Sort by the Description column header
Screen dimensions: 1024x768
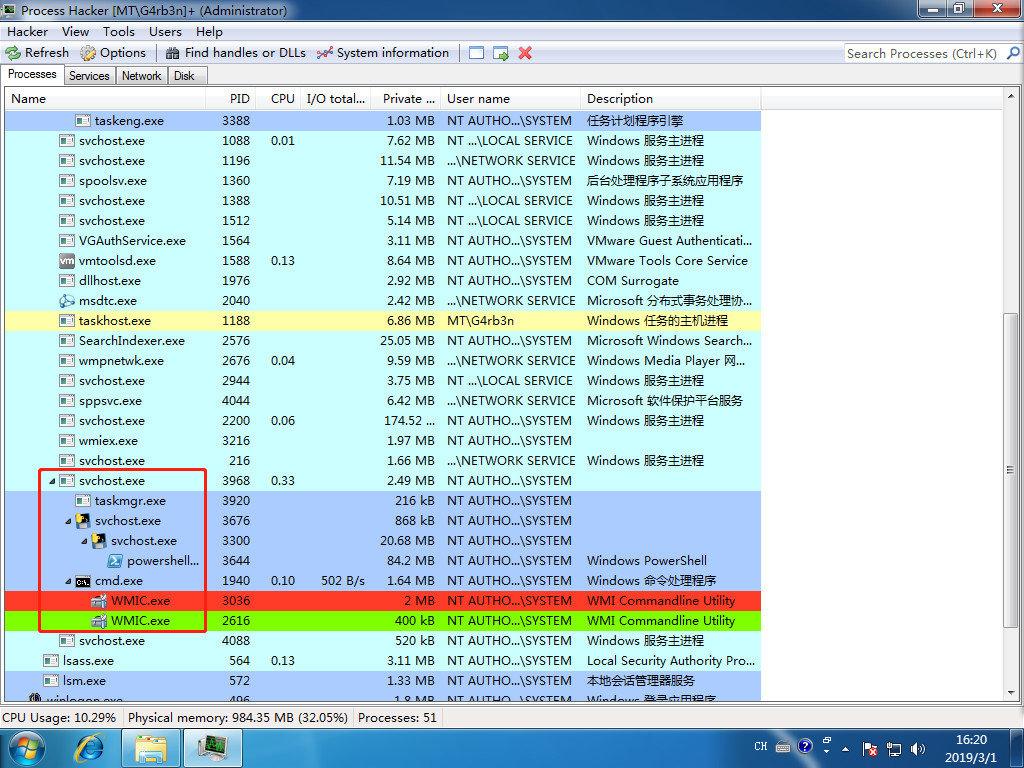pyautogui.click(x=671, y=99)
